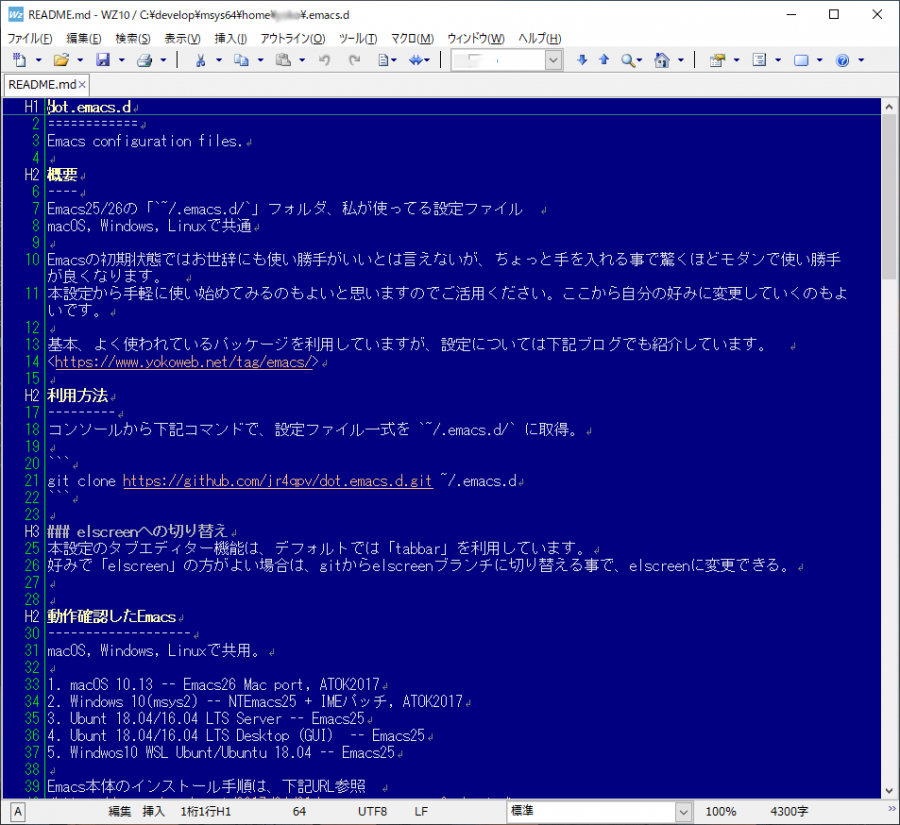900x825 pixels.
Task: Open the Help icon dropdown arrow
Action: [861, 60]
